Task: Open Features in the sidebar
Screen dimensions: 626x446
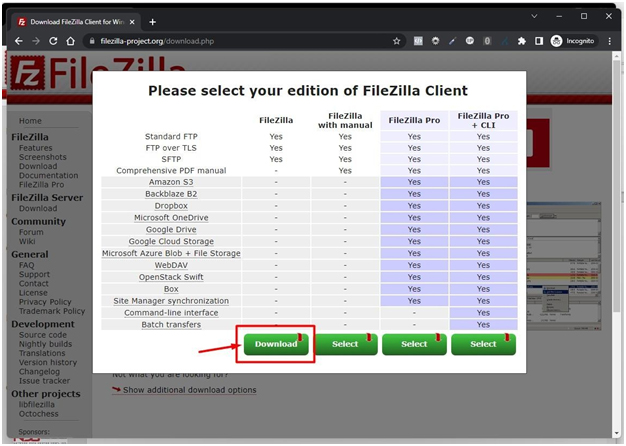Action: [x=36, y=148]
